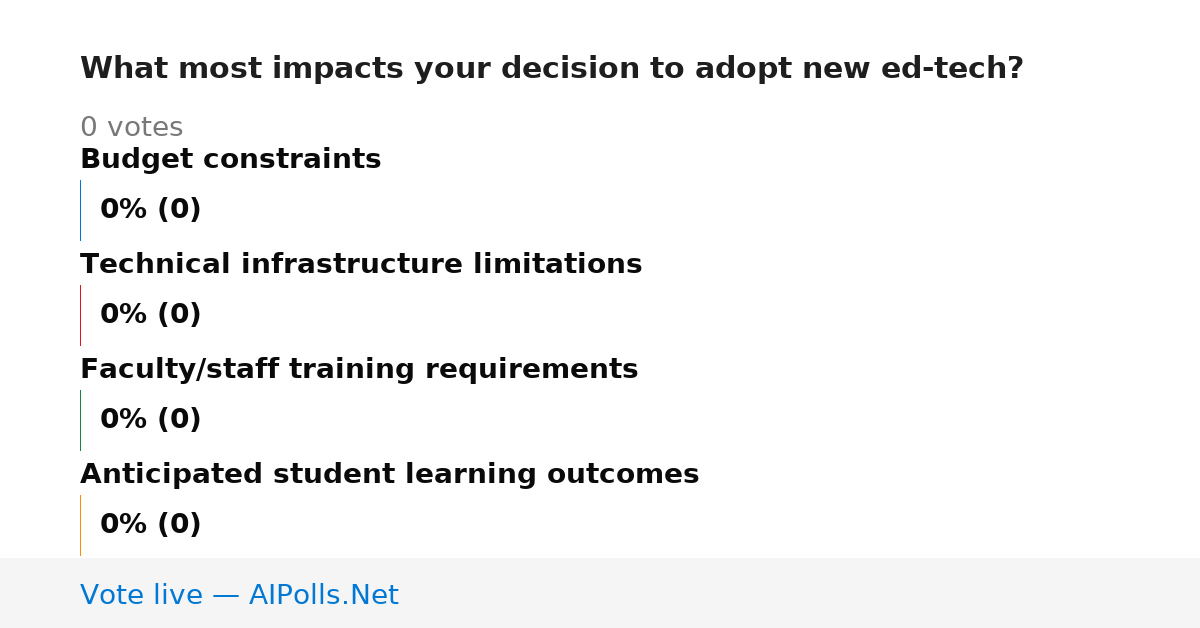This screenshot has height=628, width=1200.
Task: Pick the Faculty/staff training requirements option
Action: pos(359,370)
